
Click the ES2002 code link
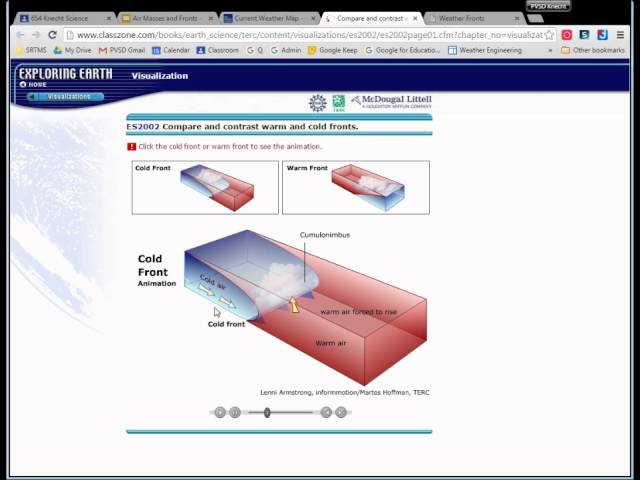(143, 127)
